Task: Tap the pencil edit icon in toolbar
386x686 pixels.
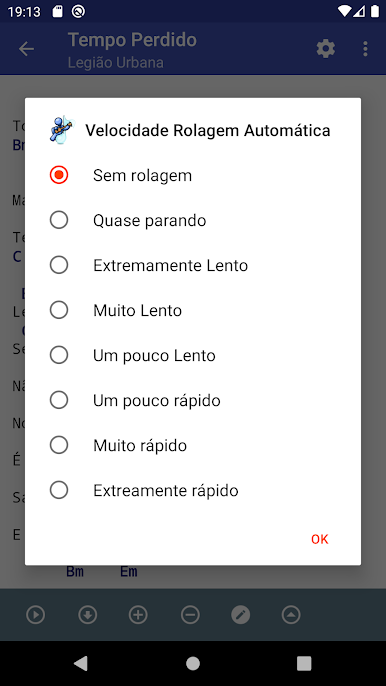Action: tap(240, 615)
